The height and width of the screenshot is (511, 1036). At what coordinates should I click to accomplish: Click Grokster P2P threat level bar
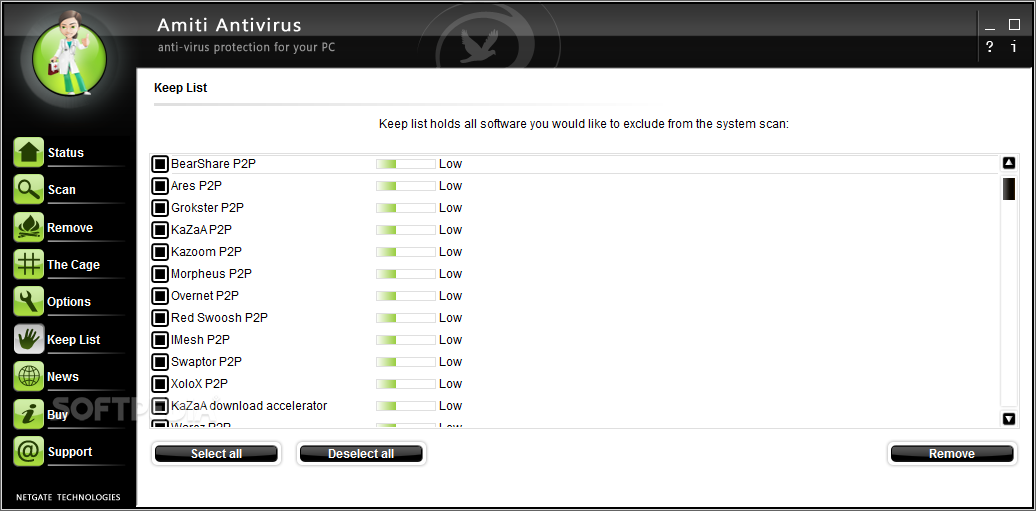[406, 208]
